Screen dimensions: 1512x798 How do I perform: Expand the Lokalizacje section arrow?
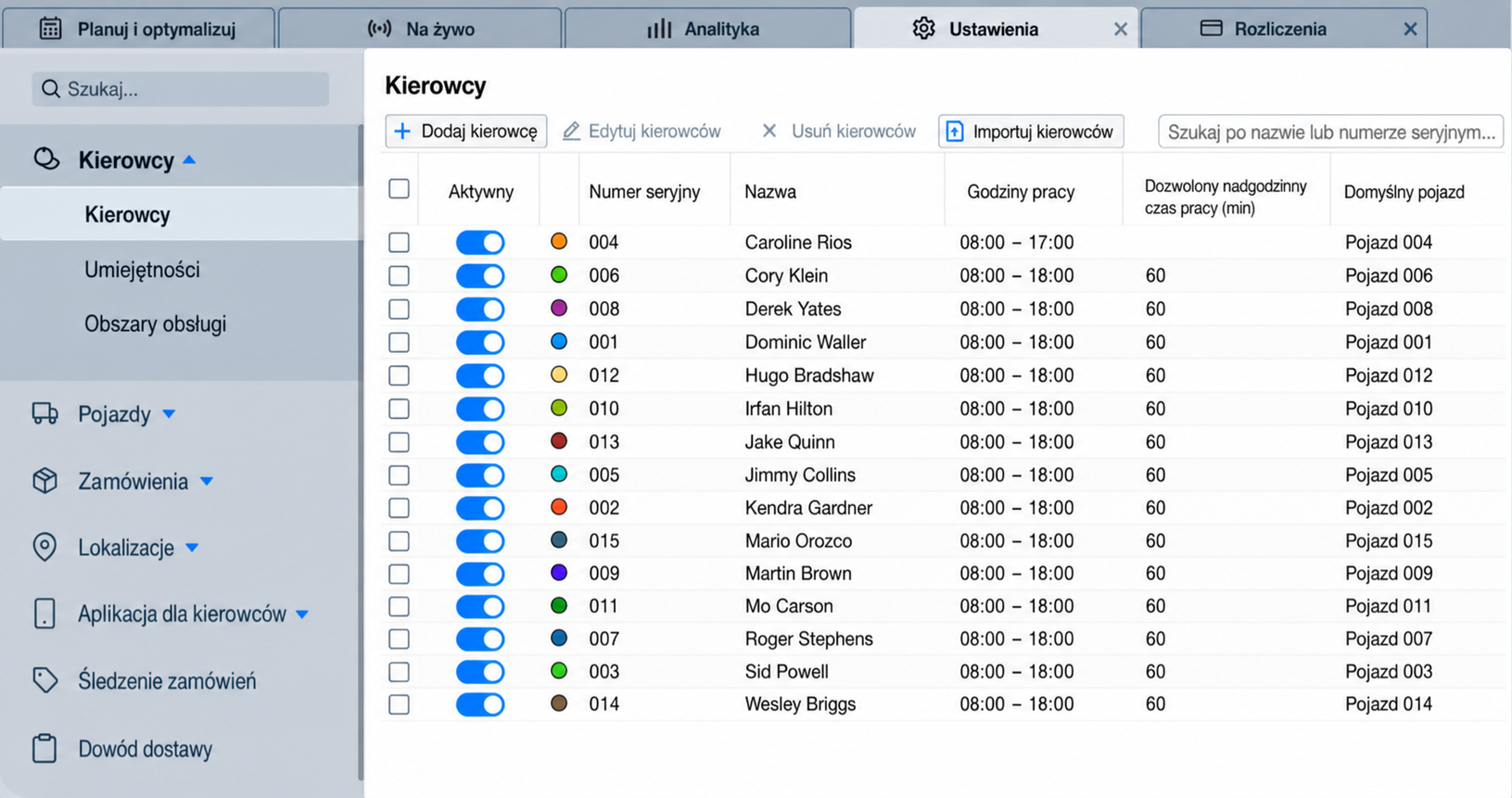[192, 548]
